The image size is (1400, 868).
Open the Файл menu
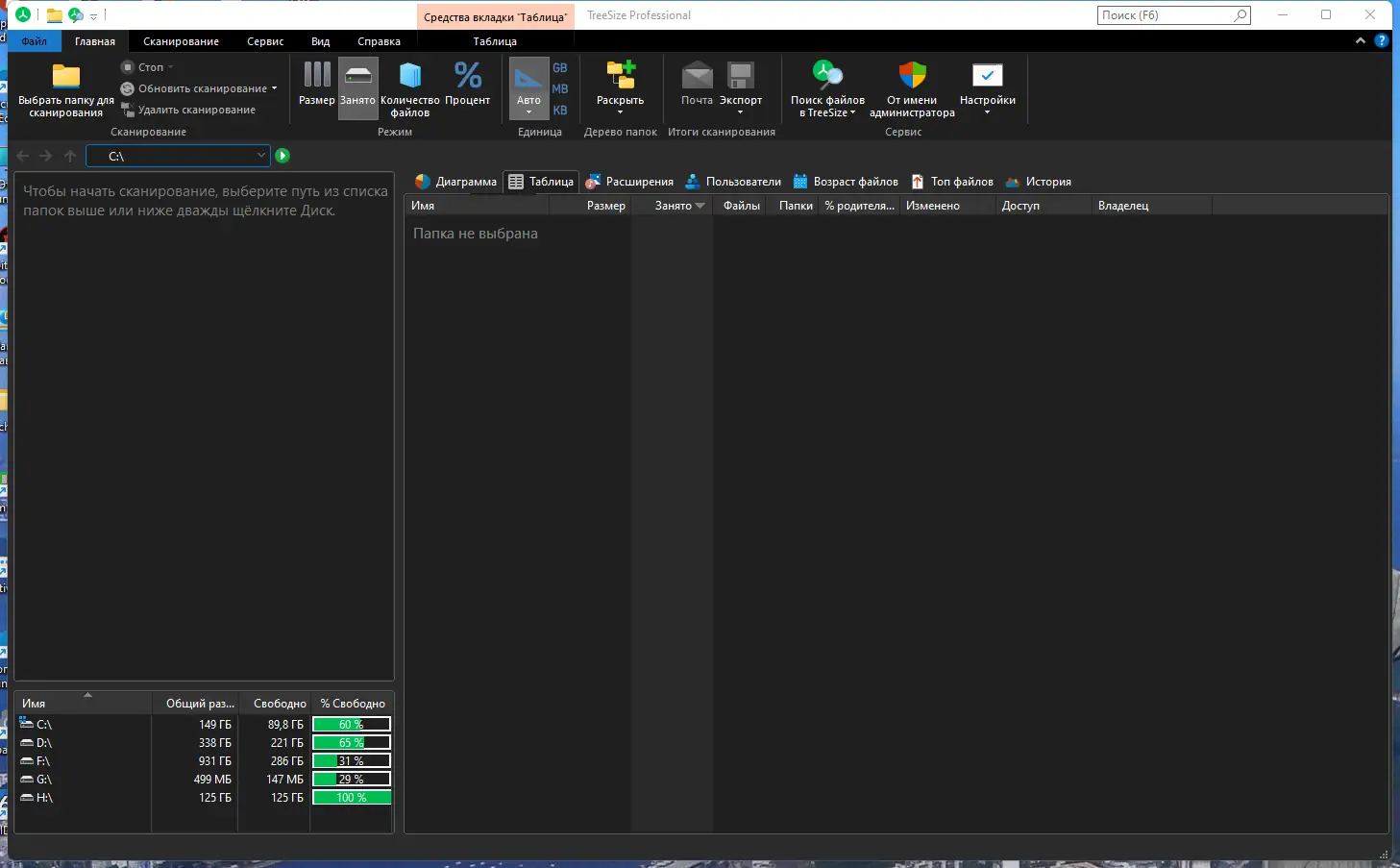35,41
